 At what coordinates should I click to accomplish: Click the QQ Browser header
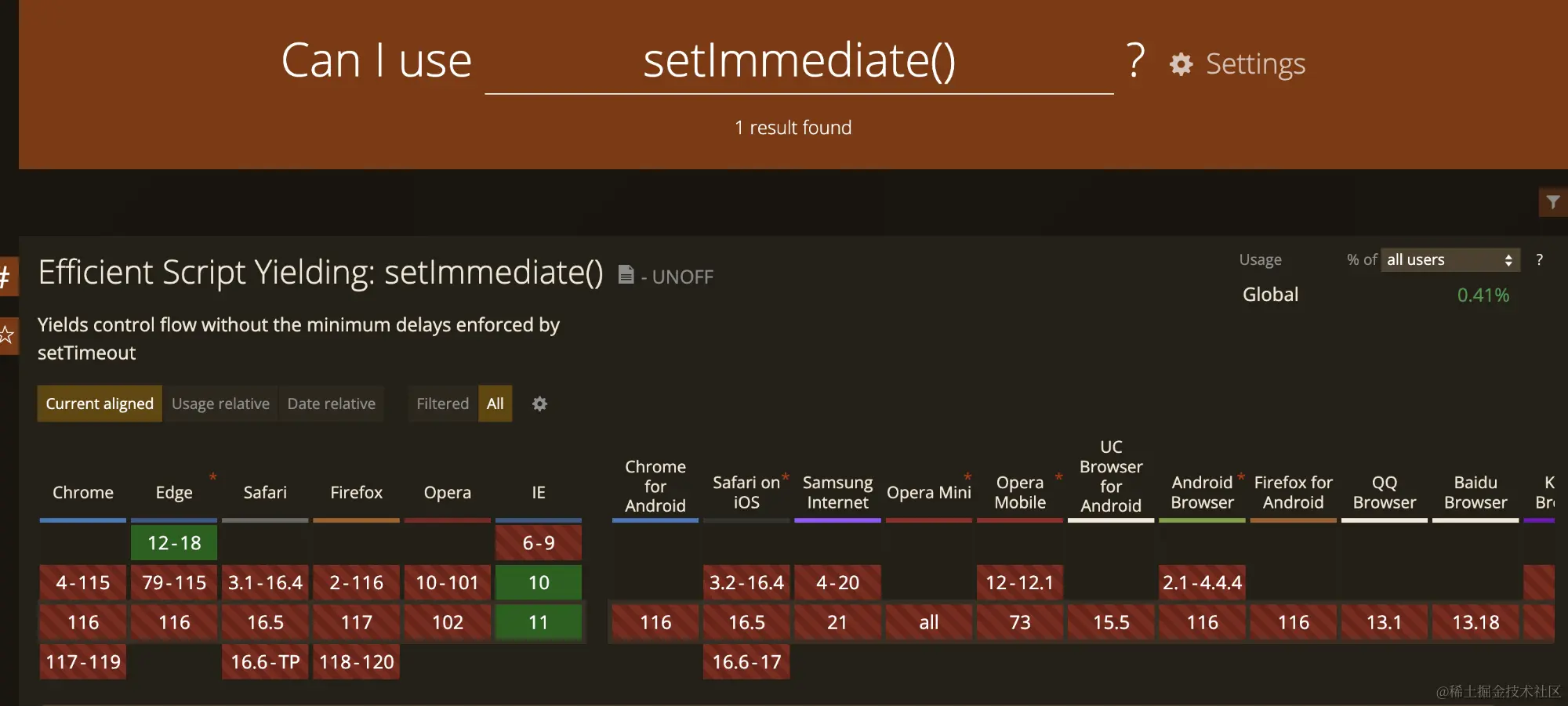point(1385,492)
